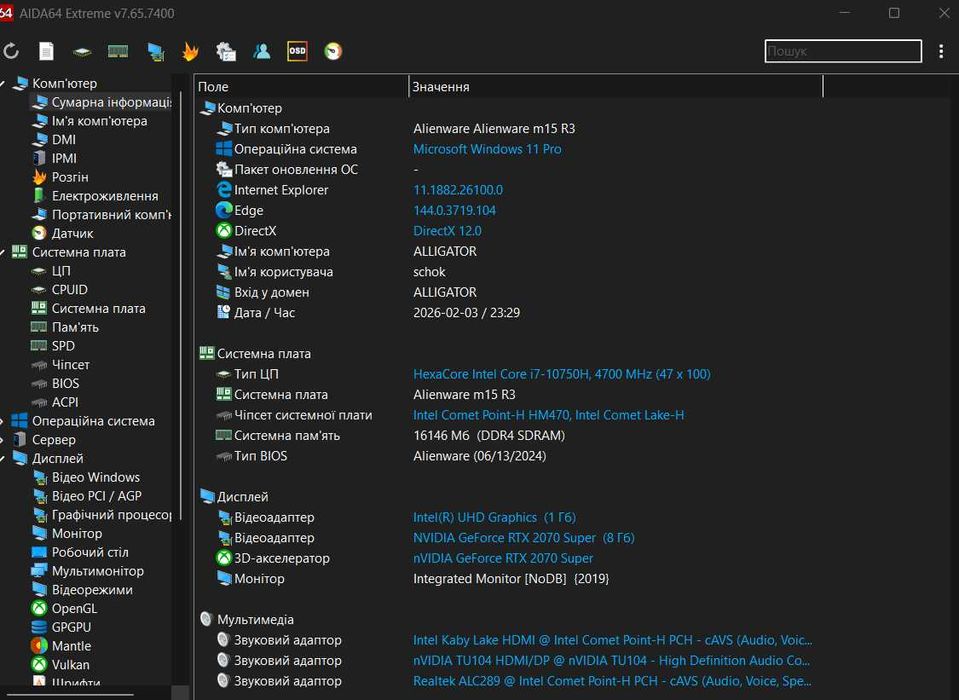
Task: Click the Realtek ALC289 audio link
Action: (612, 681)
